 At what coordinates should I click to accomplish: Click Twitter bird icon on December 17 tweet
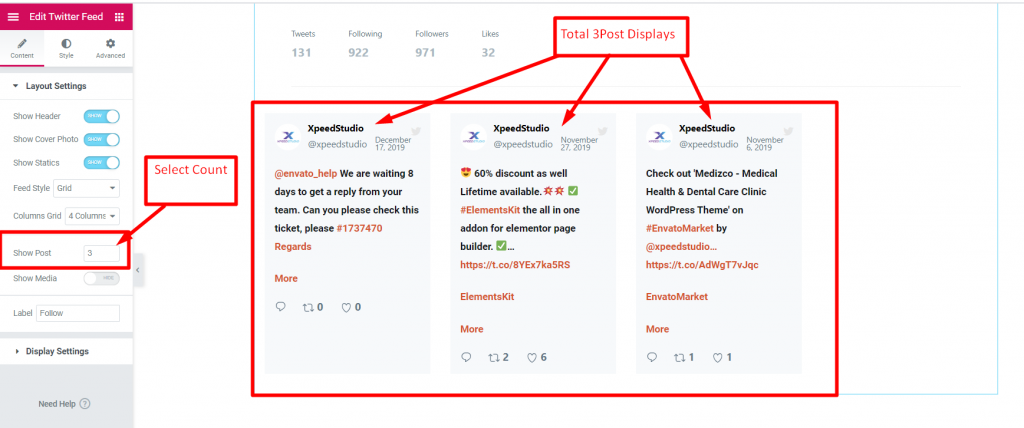point(417,131)
